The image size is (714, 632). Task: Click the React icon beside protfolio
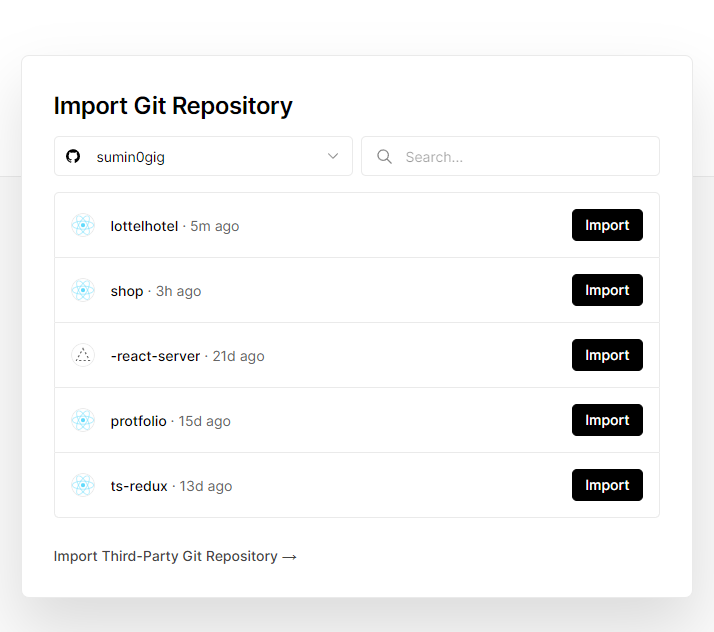click(x=83, y=420)
